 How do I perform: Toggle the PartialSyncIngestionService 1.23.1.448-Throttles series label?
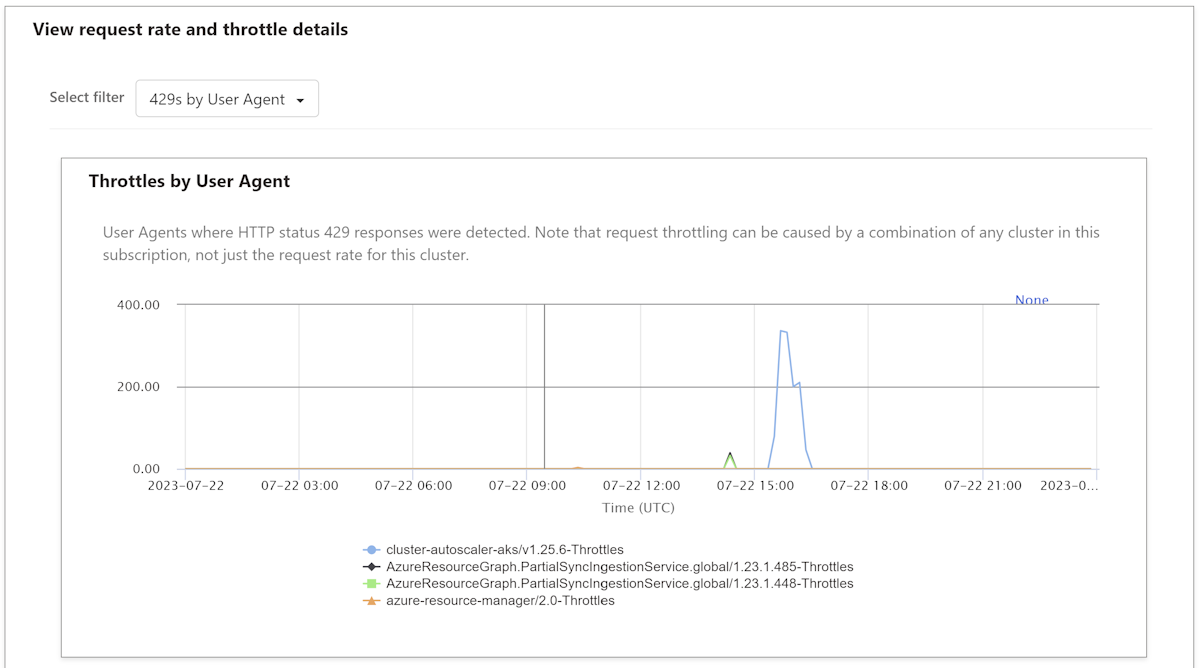[619, 583]
